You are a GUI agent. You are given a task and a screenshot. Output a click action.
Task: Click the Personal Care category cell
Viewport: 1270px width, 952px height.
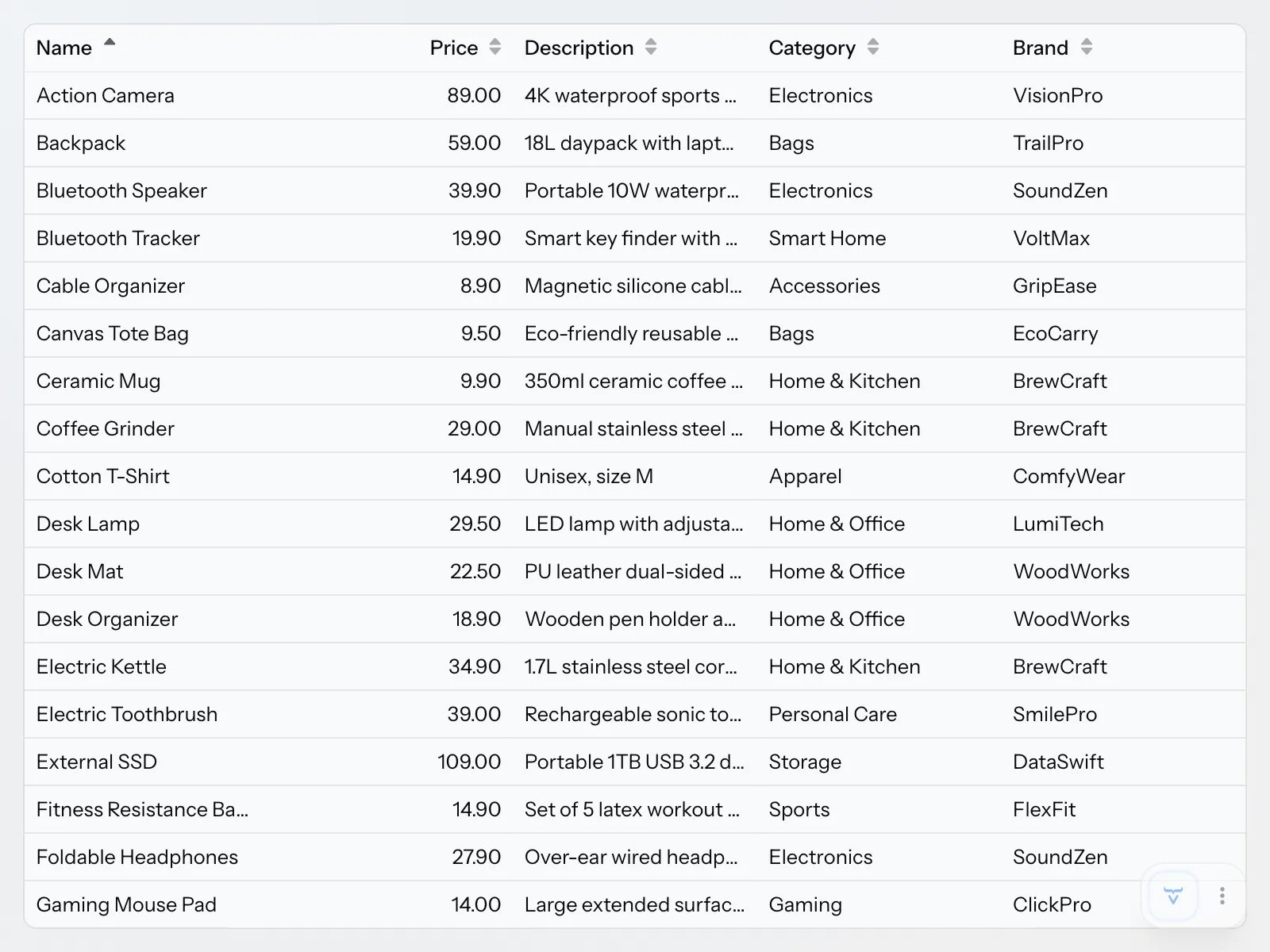(x=833, y=714)
